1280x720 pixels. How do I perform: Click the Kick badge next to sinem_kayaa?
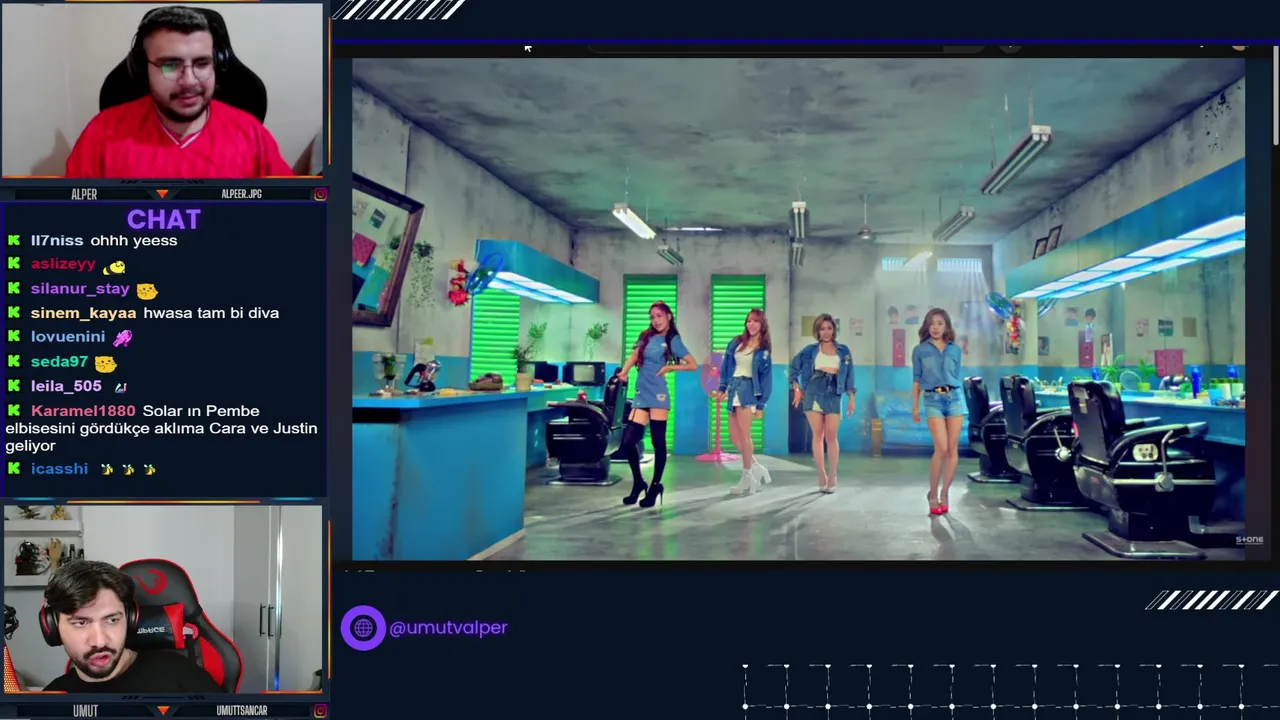(x=14, y=313)
